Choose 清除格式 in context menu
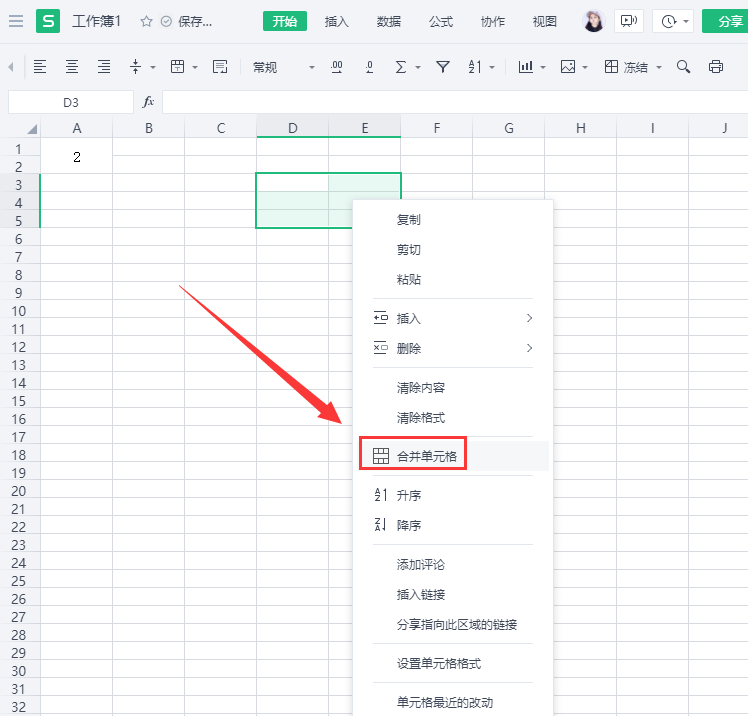The height and width of the screenshot is (716, 748). [x=453, y=417]
